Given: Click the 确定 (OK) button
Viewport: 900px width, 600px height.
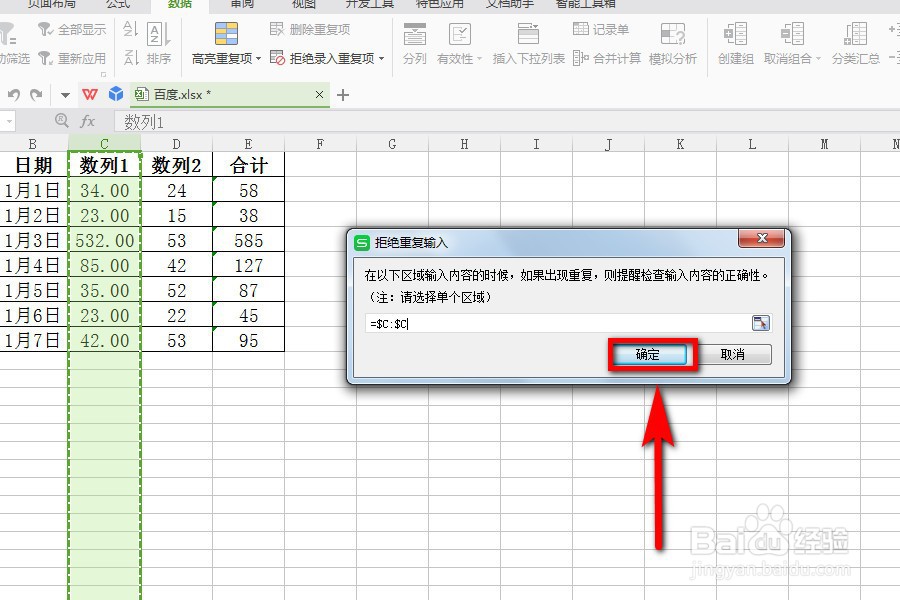Looking at the screenshot, I should 651,354.
